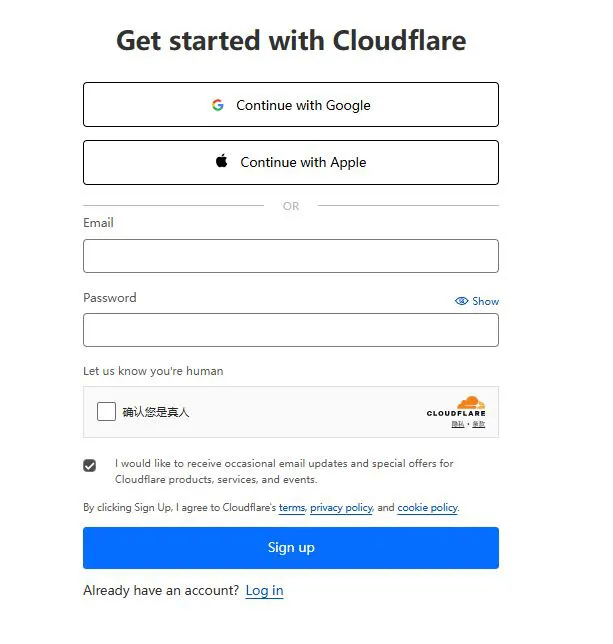Click the email updates label text

click(x=284, y=472)
